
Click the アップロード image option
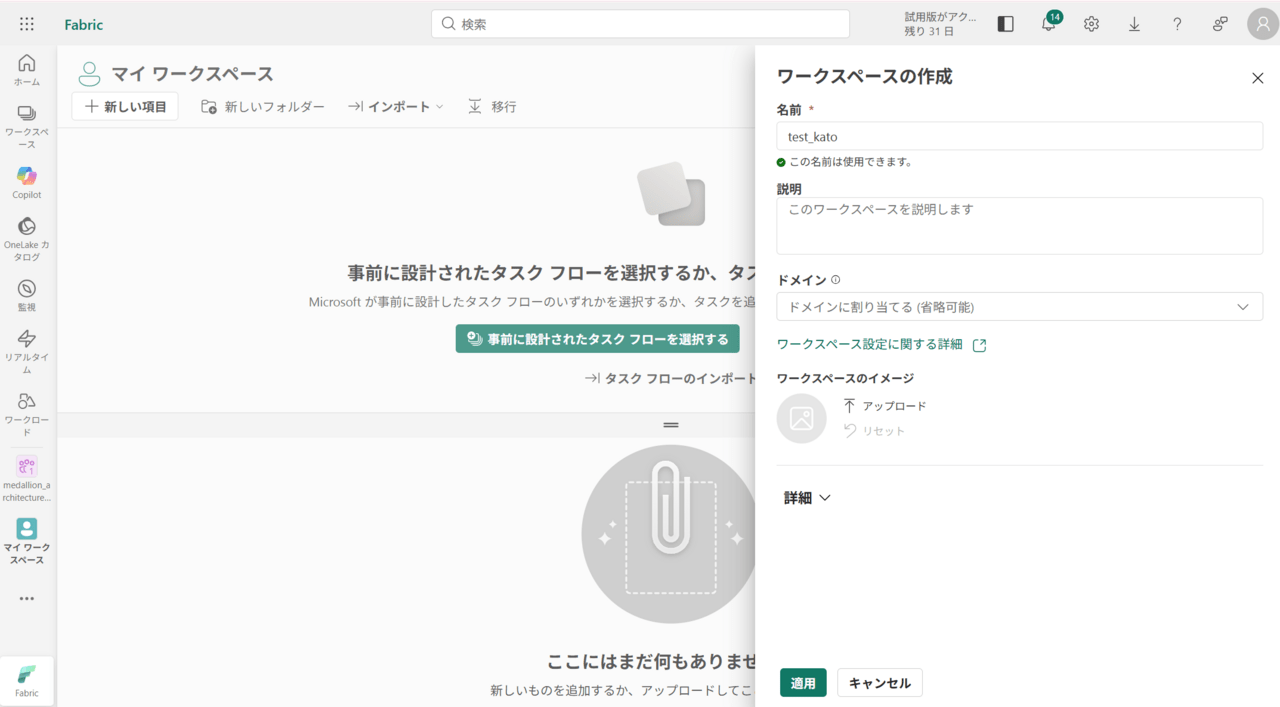[x=885, y=406]
